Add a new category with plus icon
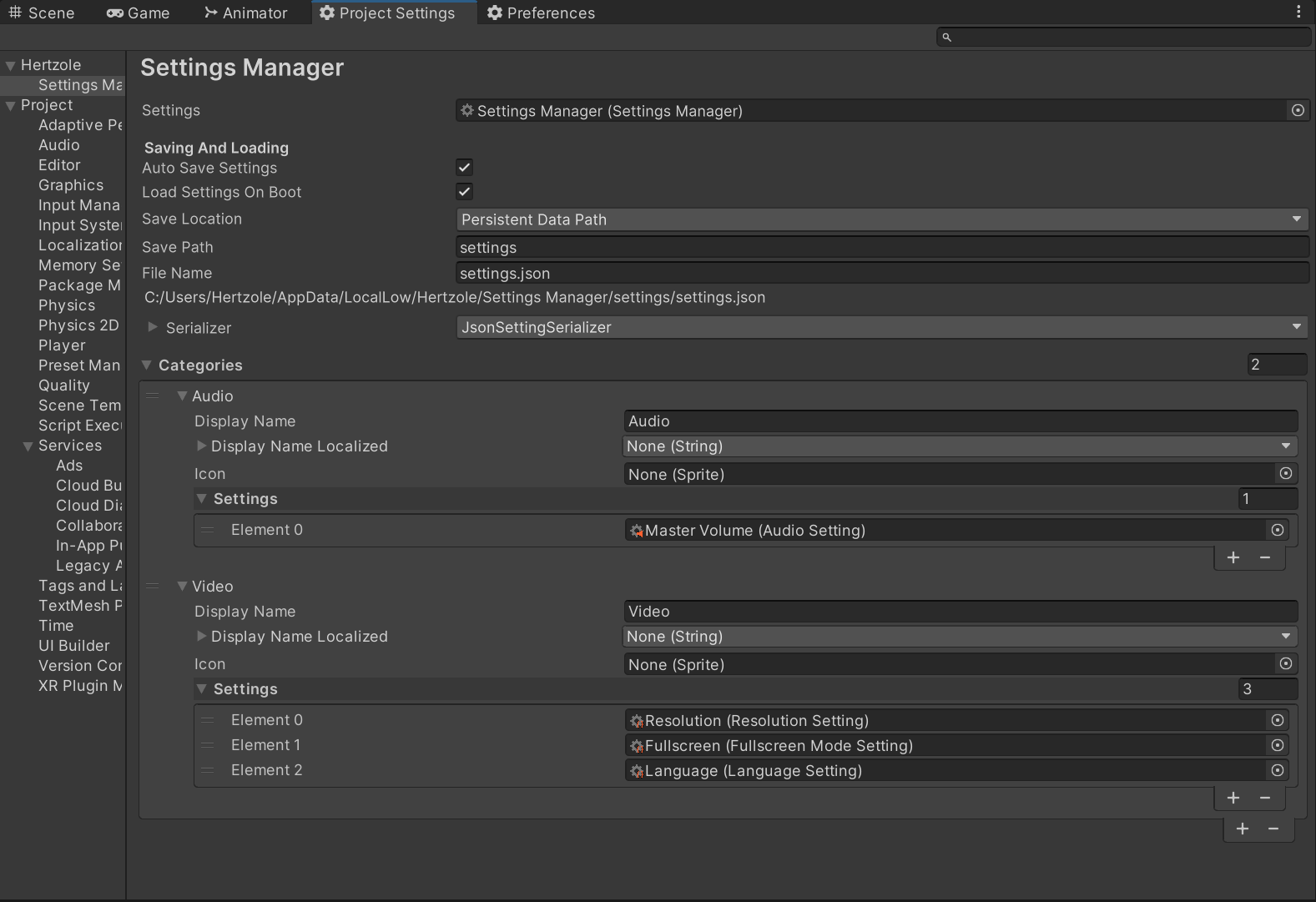The height and width of the screenshot is (902, 1316). [x=1243, y=829]
